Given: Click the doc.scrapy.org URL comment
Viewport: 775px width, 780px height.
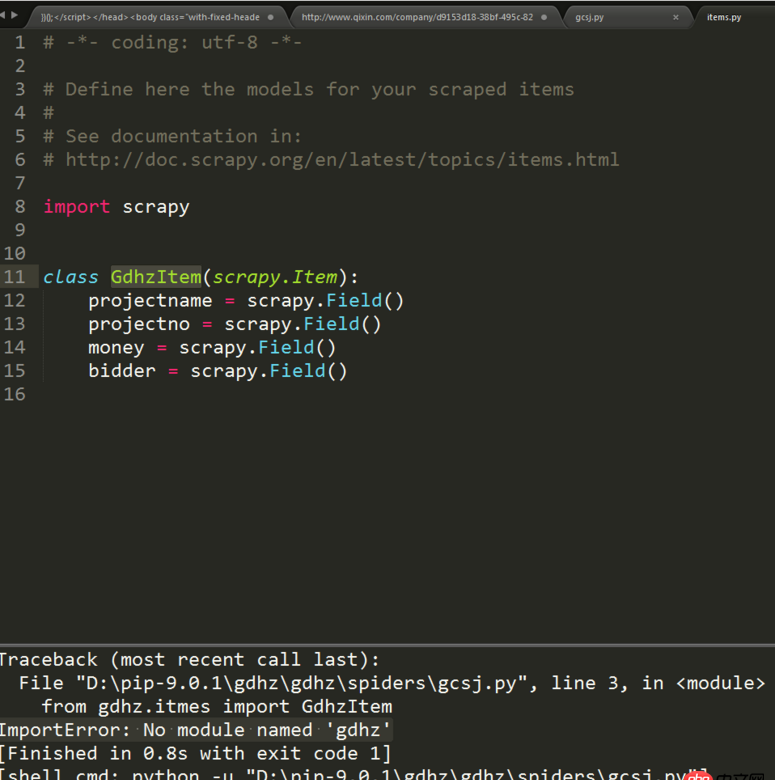Looking at the screenshot, I should pos(331,160).
